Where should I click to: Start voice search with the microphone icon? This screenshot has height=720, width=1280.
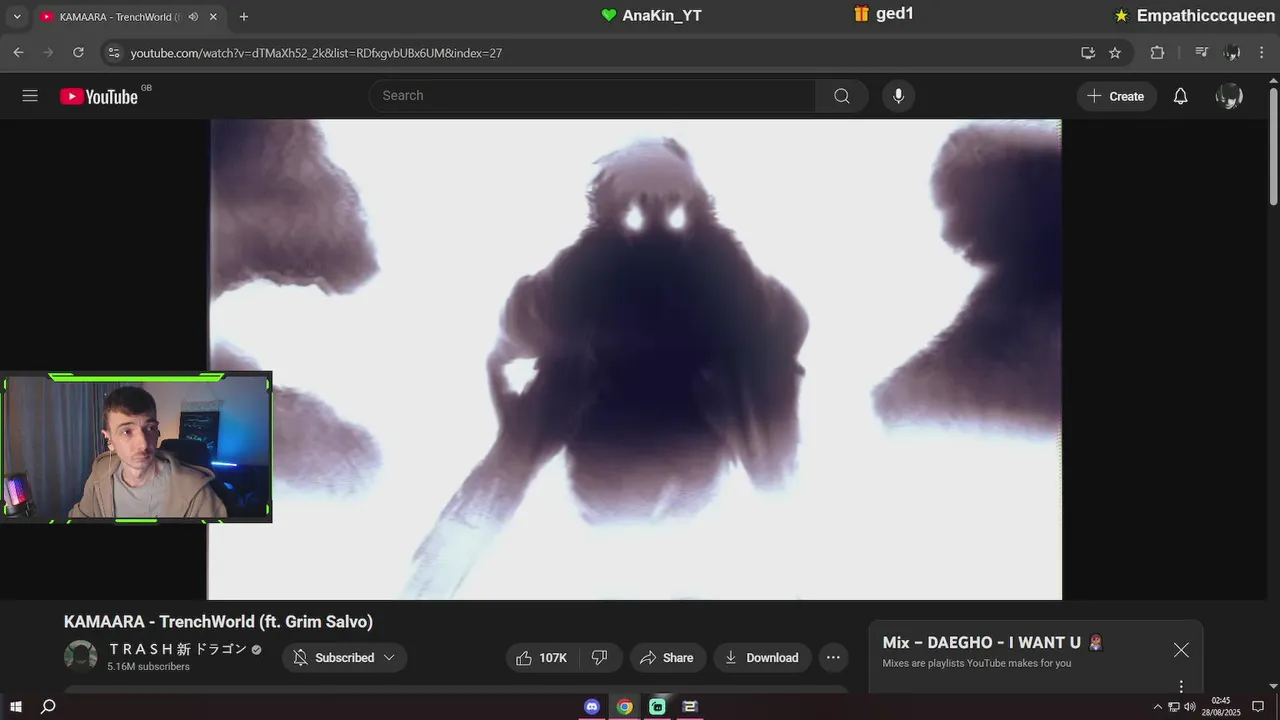(x=898, y=96)
